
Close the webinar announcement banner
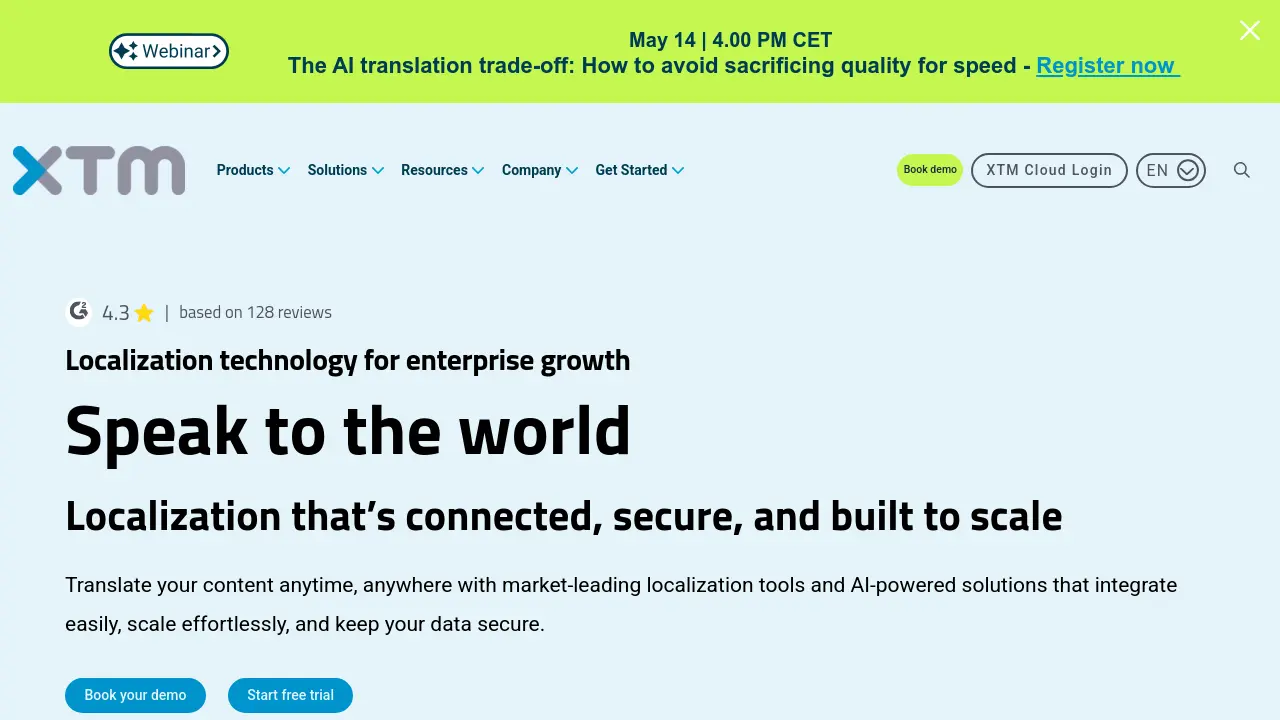(1250, 30)
